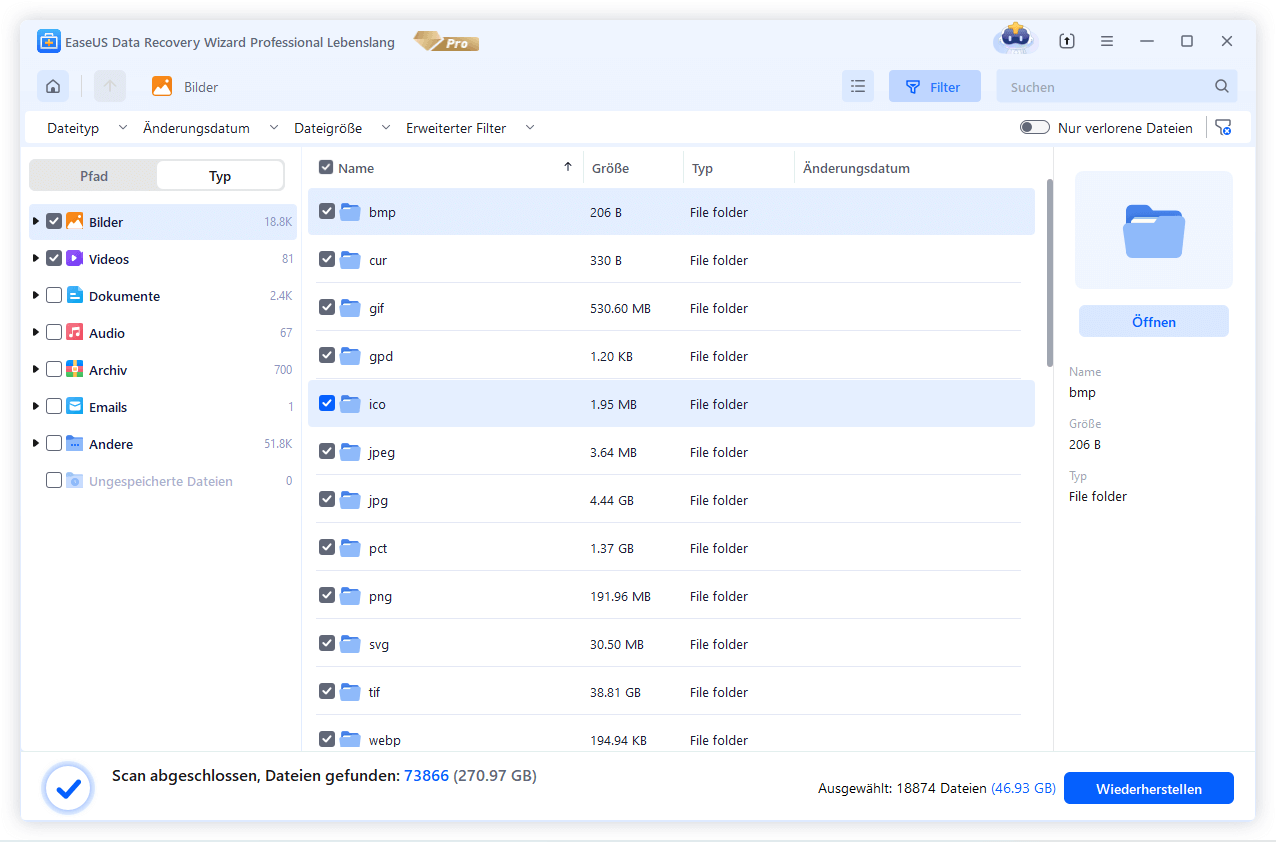Open the upload/update icon in title bar
1276x842 pixels.
click(1067, 41)
